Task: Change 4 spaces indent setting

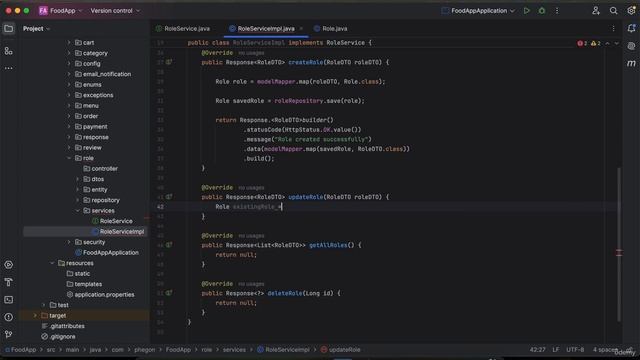Action: pos(606,350)
